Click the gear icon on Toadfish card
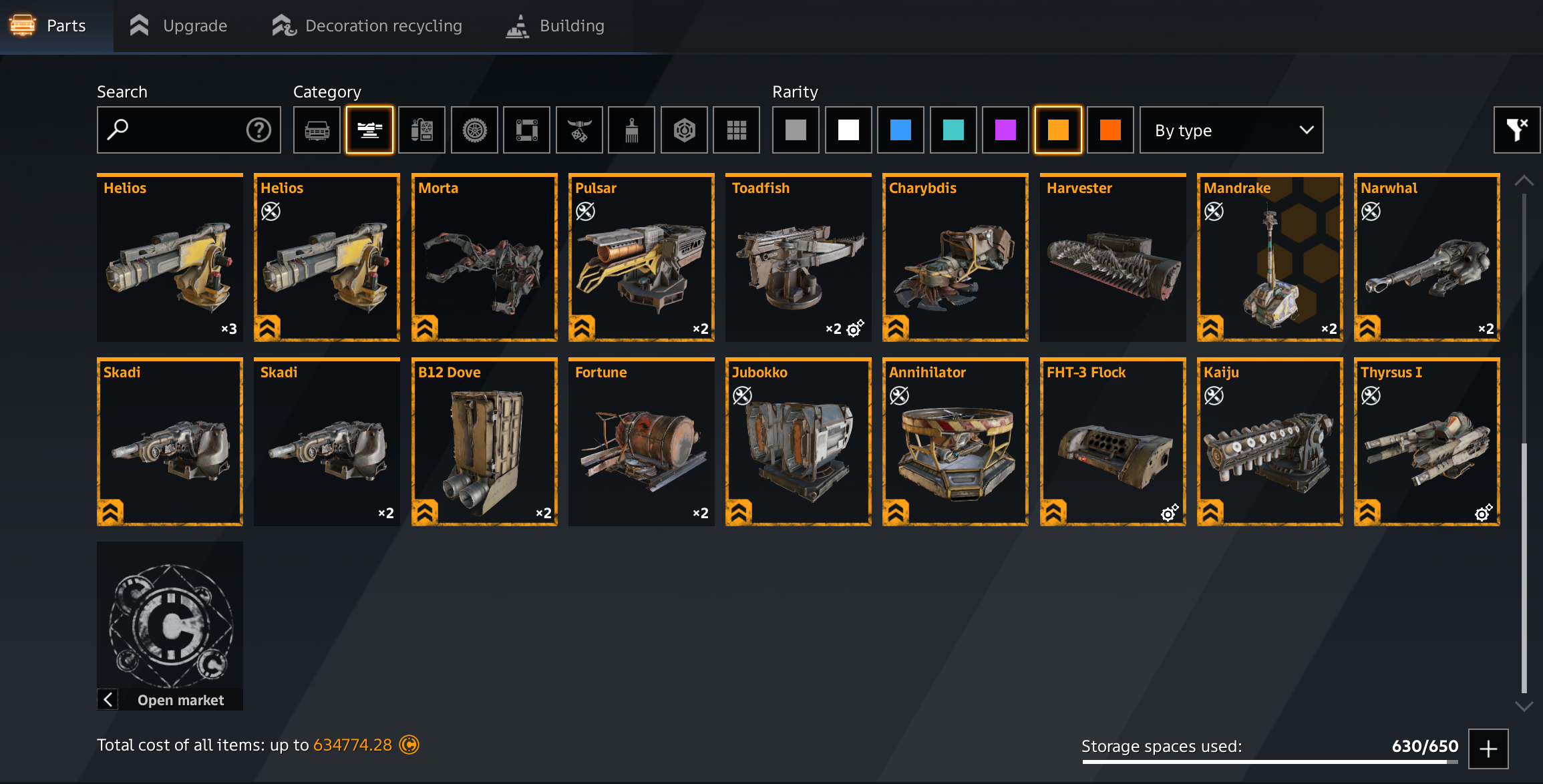This screenshot has height=784, width=1543. (x=855, y=329)
